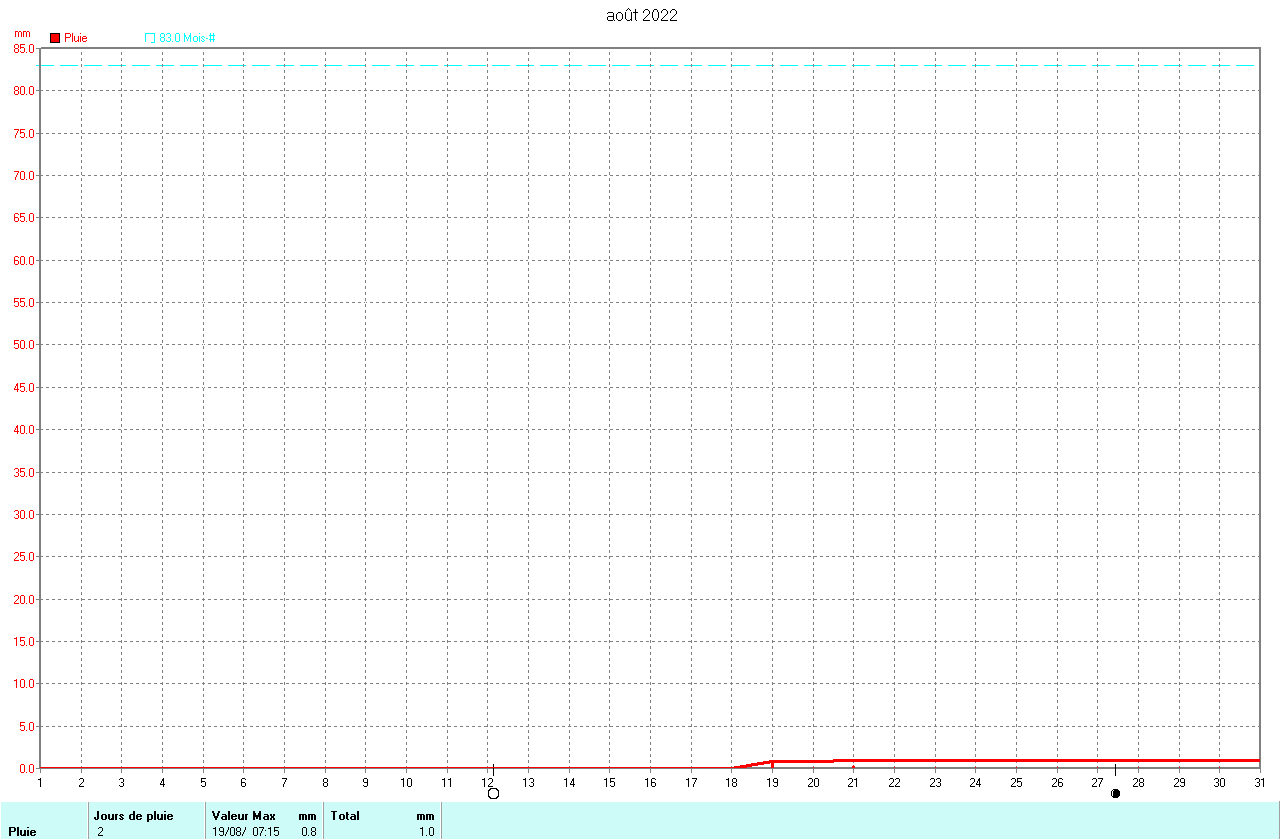Click the 50.0 y-axis label
1280x839 pixels.
(24, 345)
